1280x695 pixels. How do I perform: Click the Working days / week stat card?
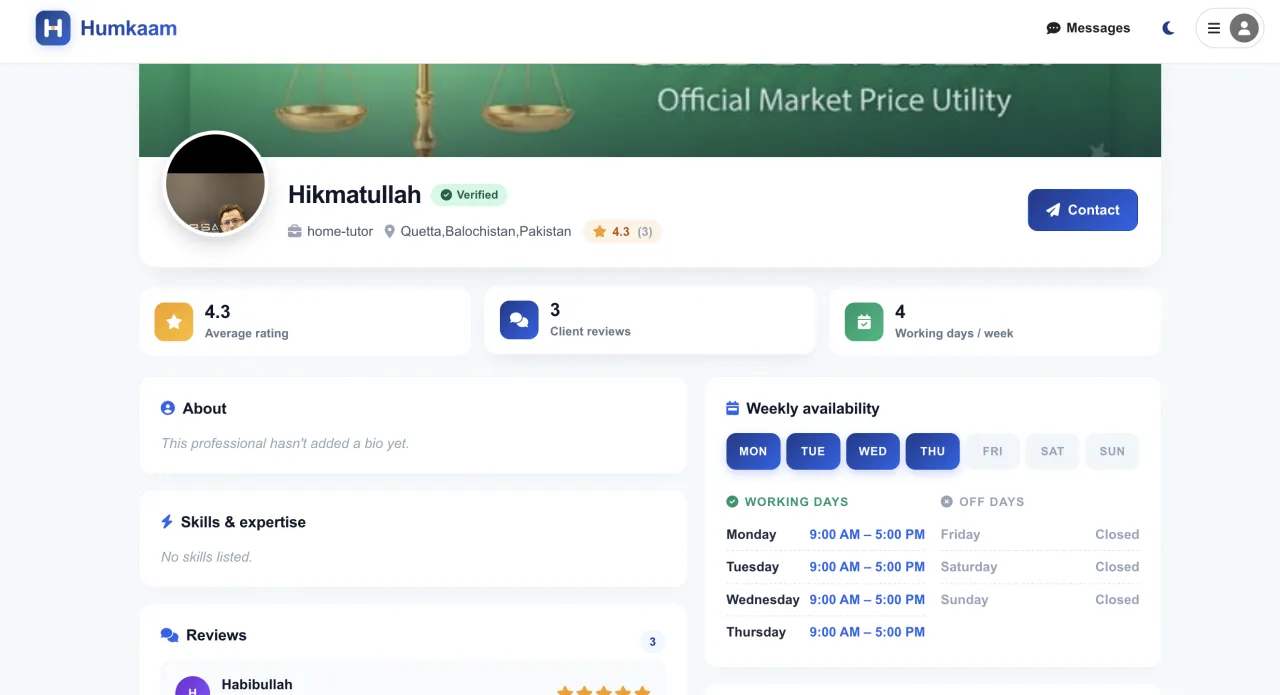(995, 322)
